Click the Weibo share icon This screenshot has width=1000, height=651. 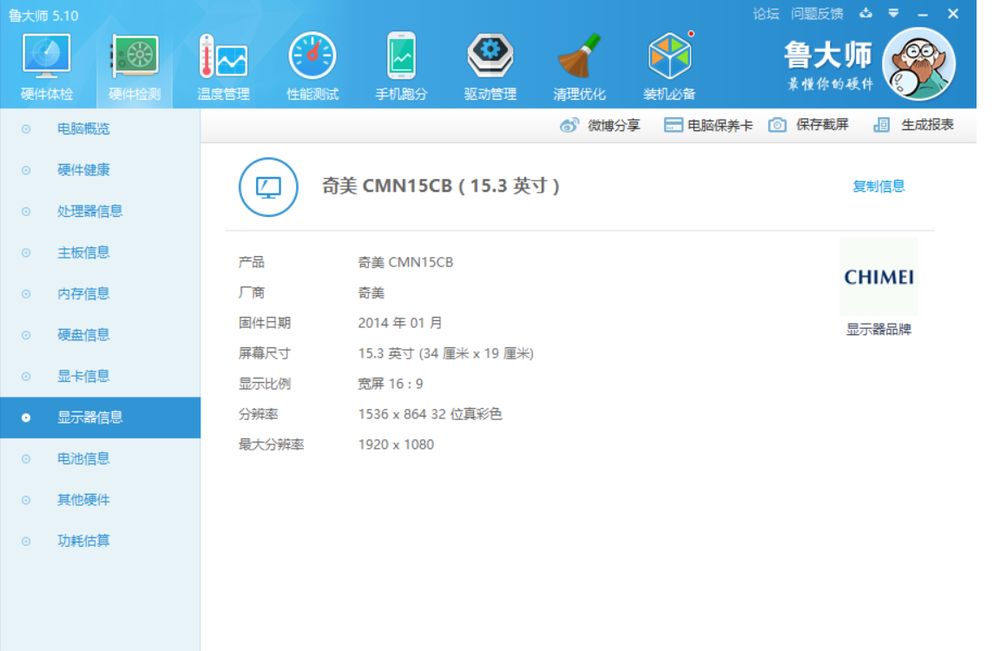pos(569,125)
